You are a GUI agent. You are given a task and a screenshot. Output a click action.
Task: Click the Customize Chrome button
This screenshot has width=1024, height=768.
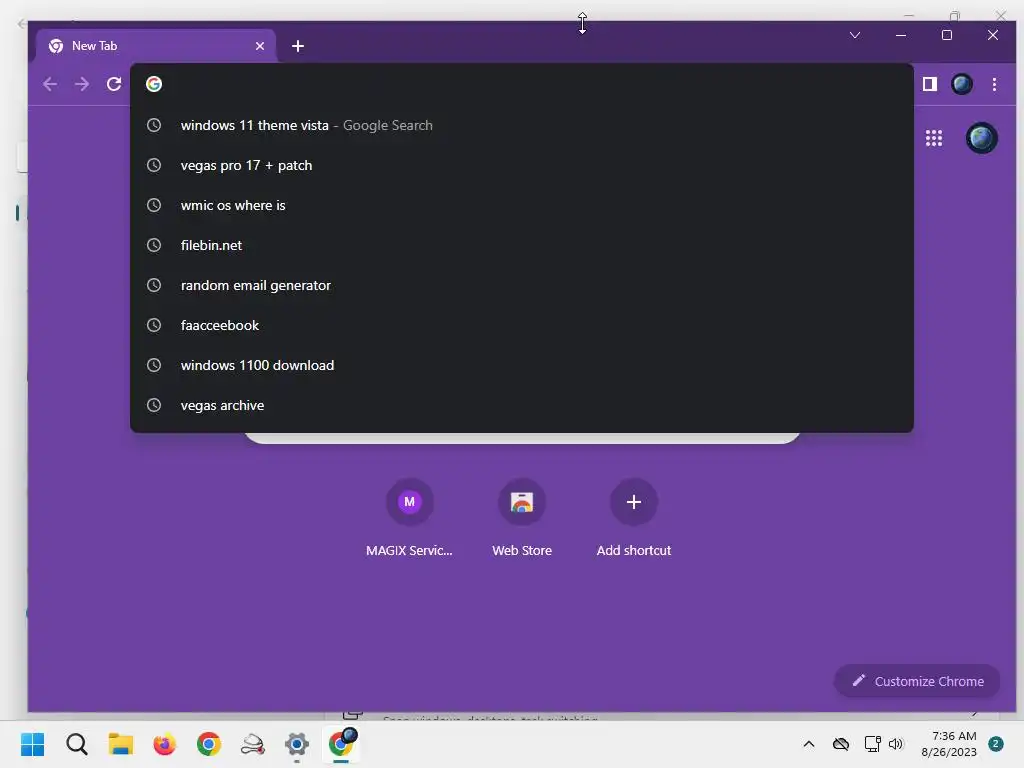pyautogui.click(x=917, y=681)
